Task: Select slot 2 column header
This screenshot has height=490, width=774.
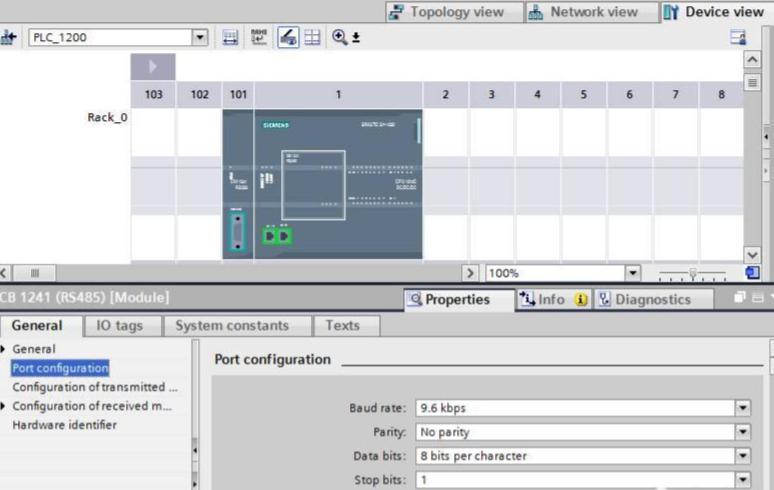Action: pyautogui.click(x=445, y=94)
